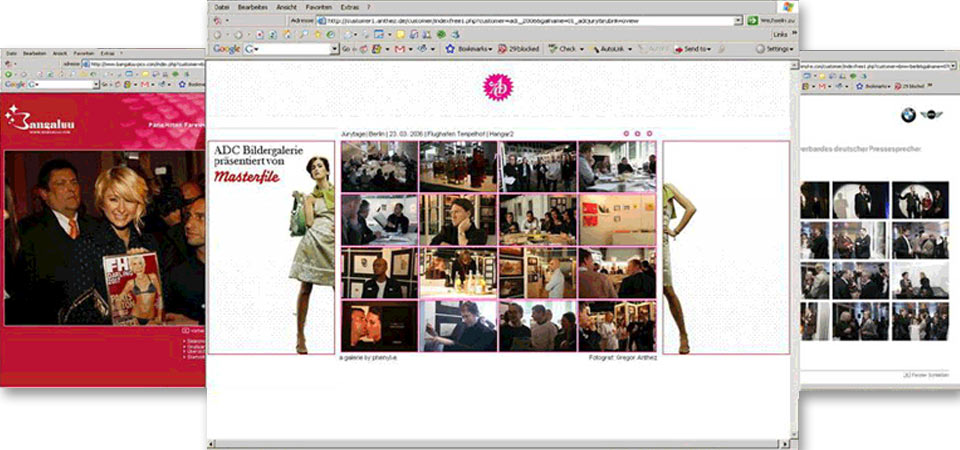Click the Masterfile ad banner text
960x450 pixels.
coord(247,178)
